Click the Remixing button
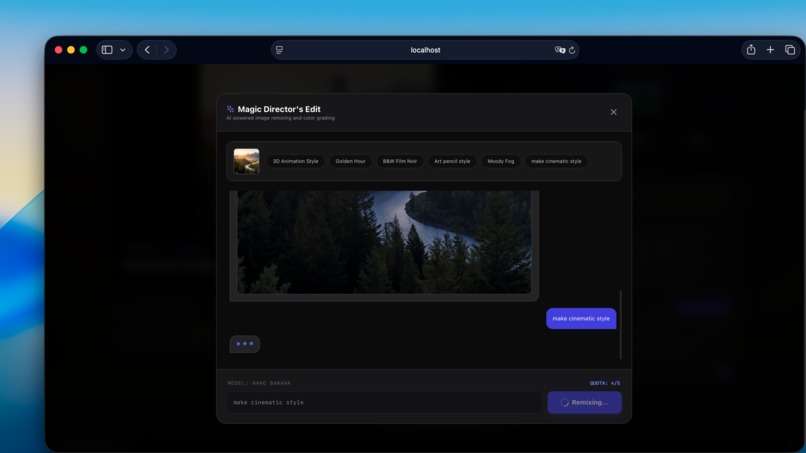Viewport: 806px width, 453px height. pos(584,403)
